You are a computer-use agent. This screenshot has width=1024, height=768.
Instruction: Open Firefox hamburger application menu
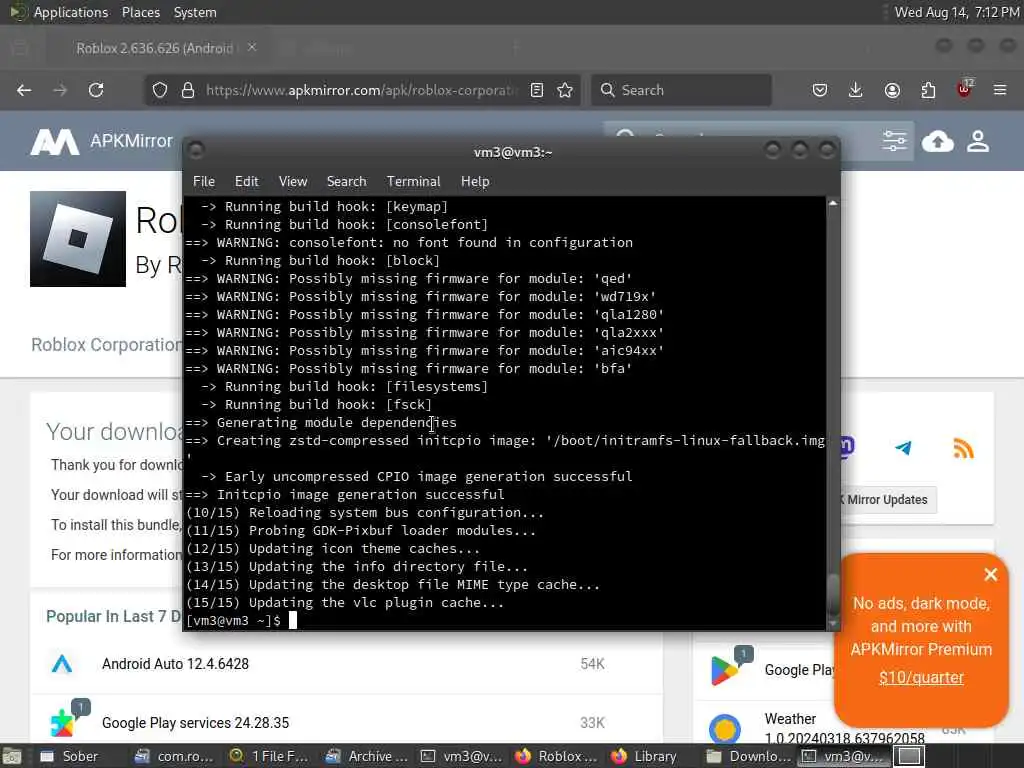(x=1000, y=90)
